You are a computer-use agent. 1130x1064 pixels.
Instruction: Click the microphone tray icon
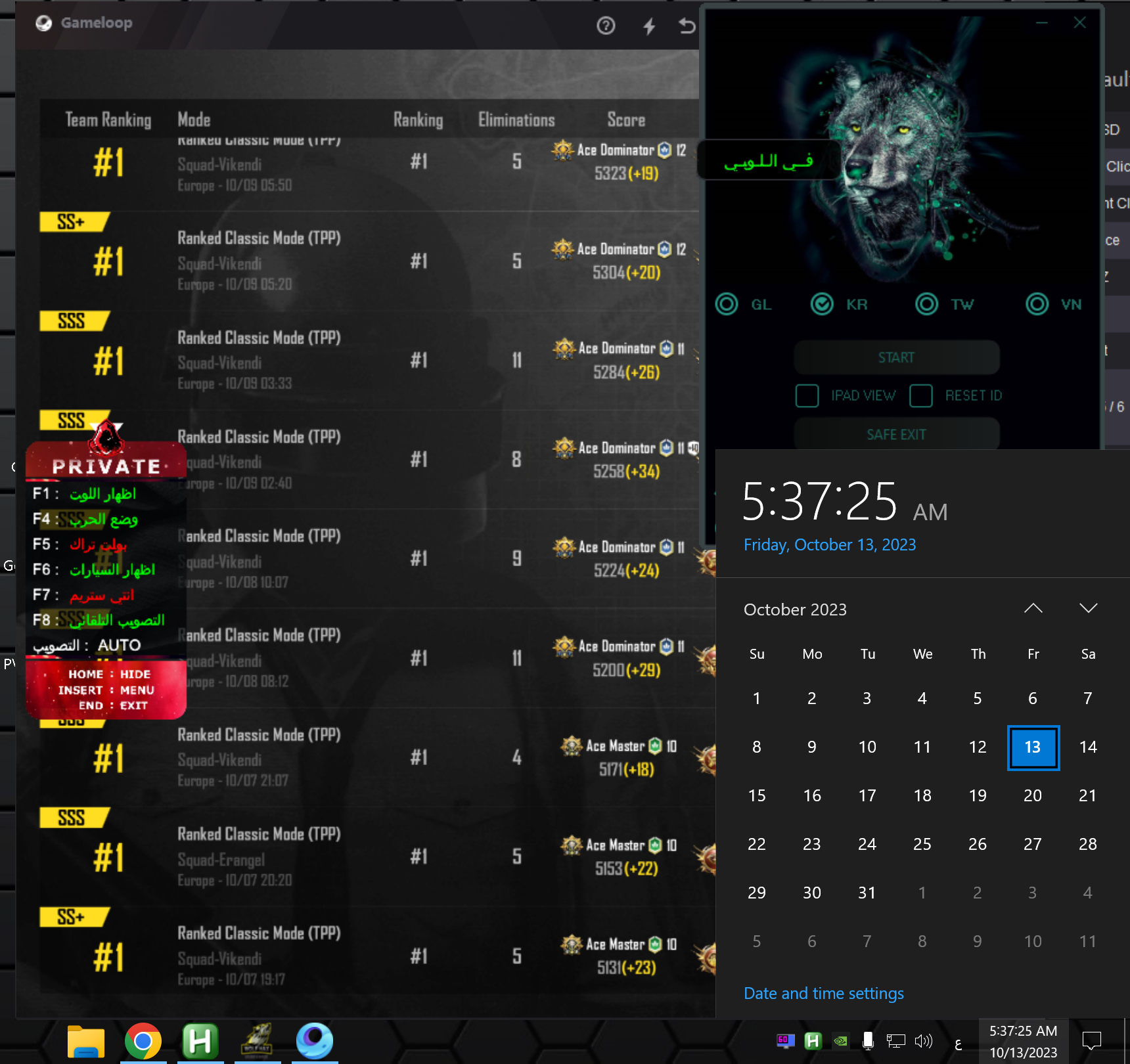click(868, 1040)
